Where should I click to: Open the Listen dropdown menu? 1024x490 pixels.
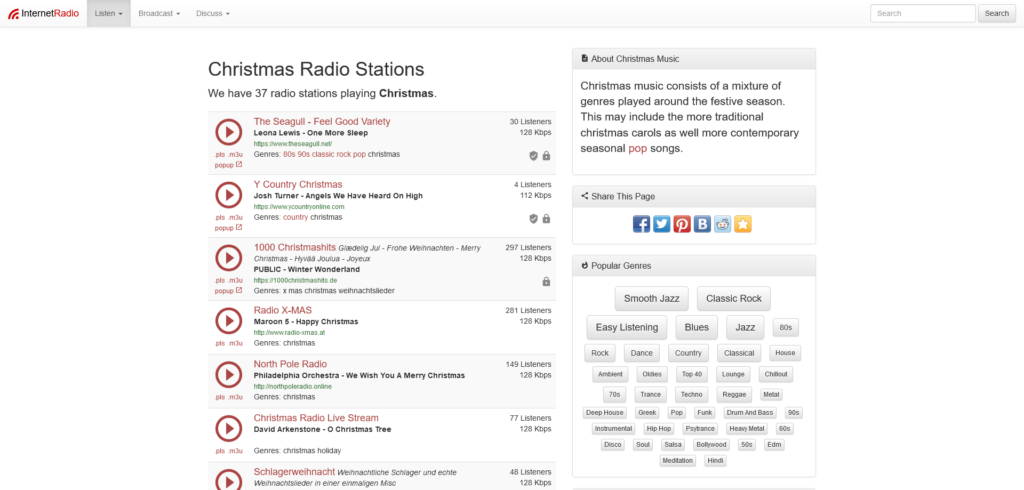coord(108,13)
